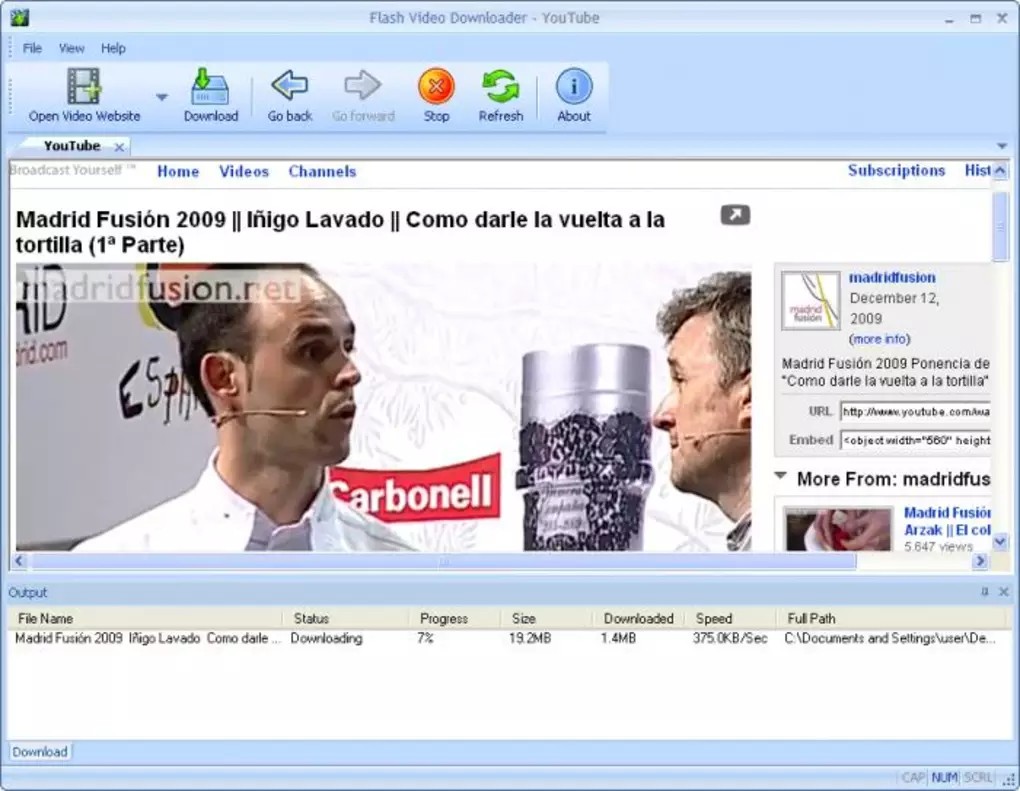Sort by the Size column header

(x=548, y=619)
